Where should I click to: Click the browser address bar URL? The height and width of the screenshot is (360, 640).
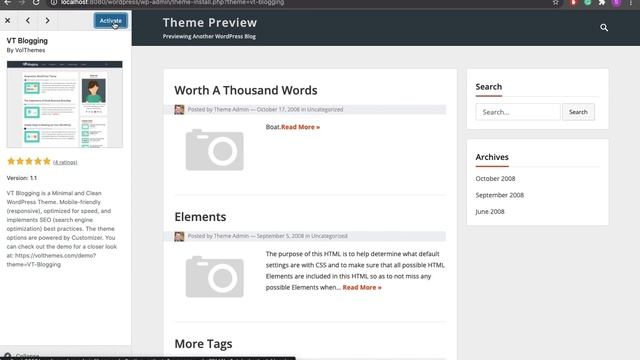(172, 2)
